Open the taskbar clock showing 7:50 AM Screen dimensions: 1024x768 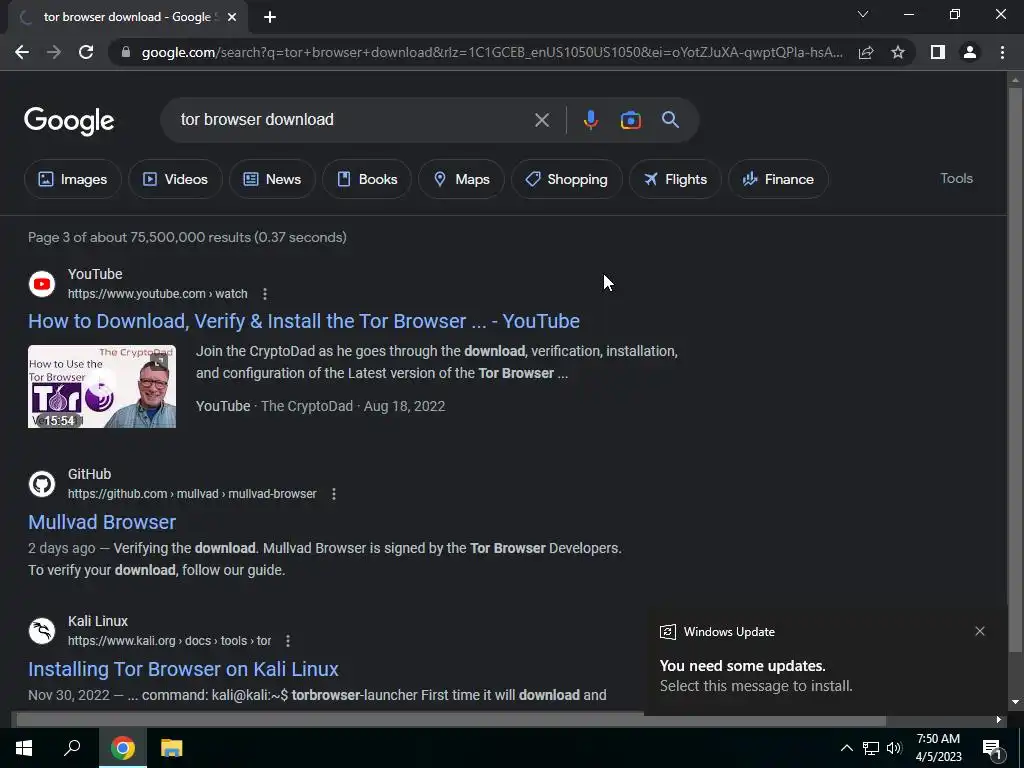pos(938,748)
